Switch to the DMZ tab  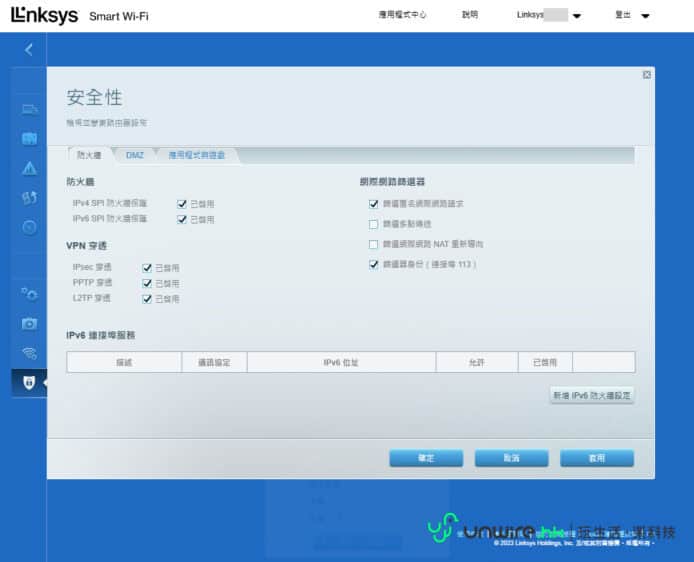[134, 155]
